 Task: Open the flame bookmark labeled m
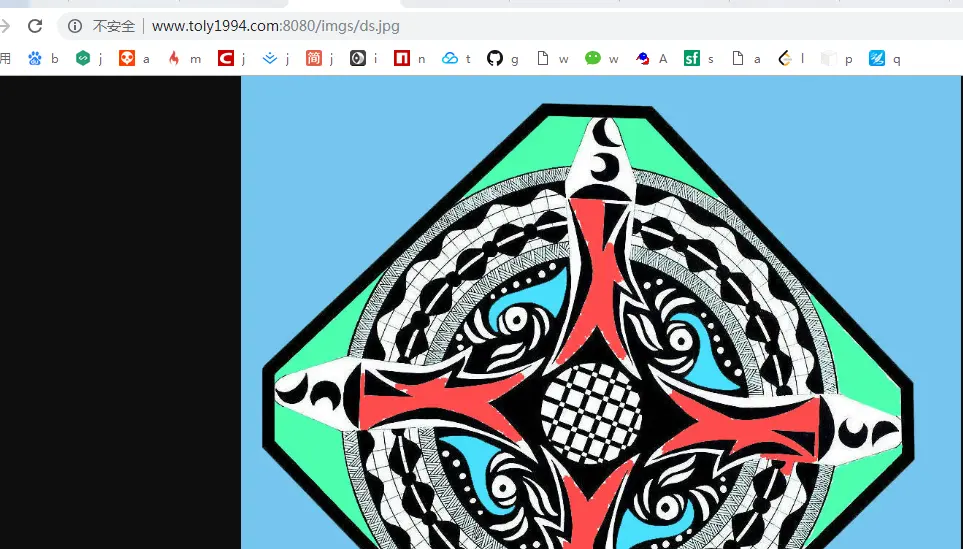pyautogui.click(x=184, y=58)
